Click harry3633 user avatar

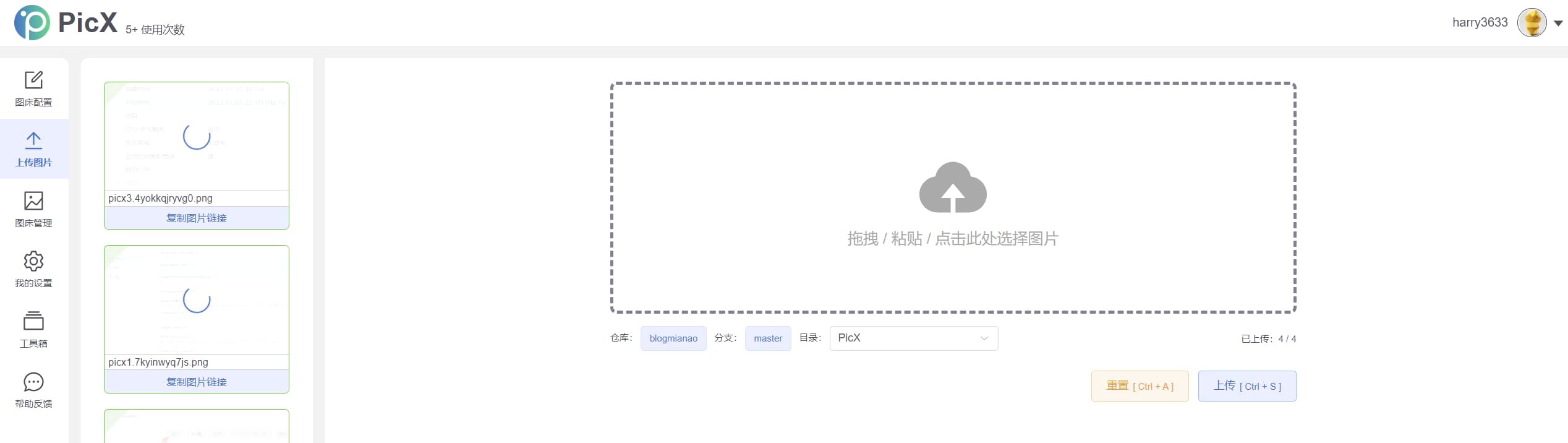(1532, 23)
